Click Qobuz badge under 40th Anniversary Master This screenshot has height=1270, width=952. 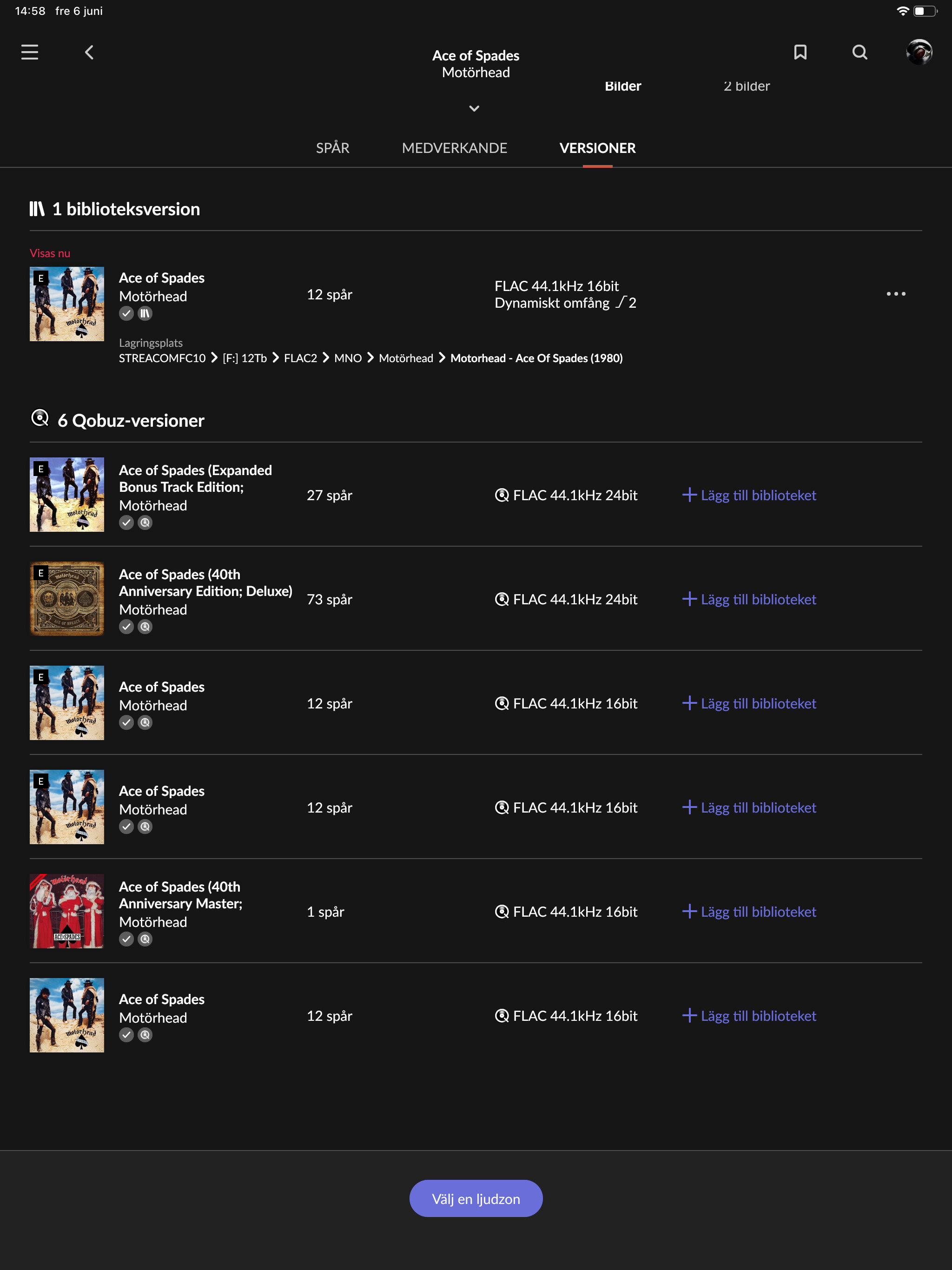click(145, 939)
